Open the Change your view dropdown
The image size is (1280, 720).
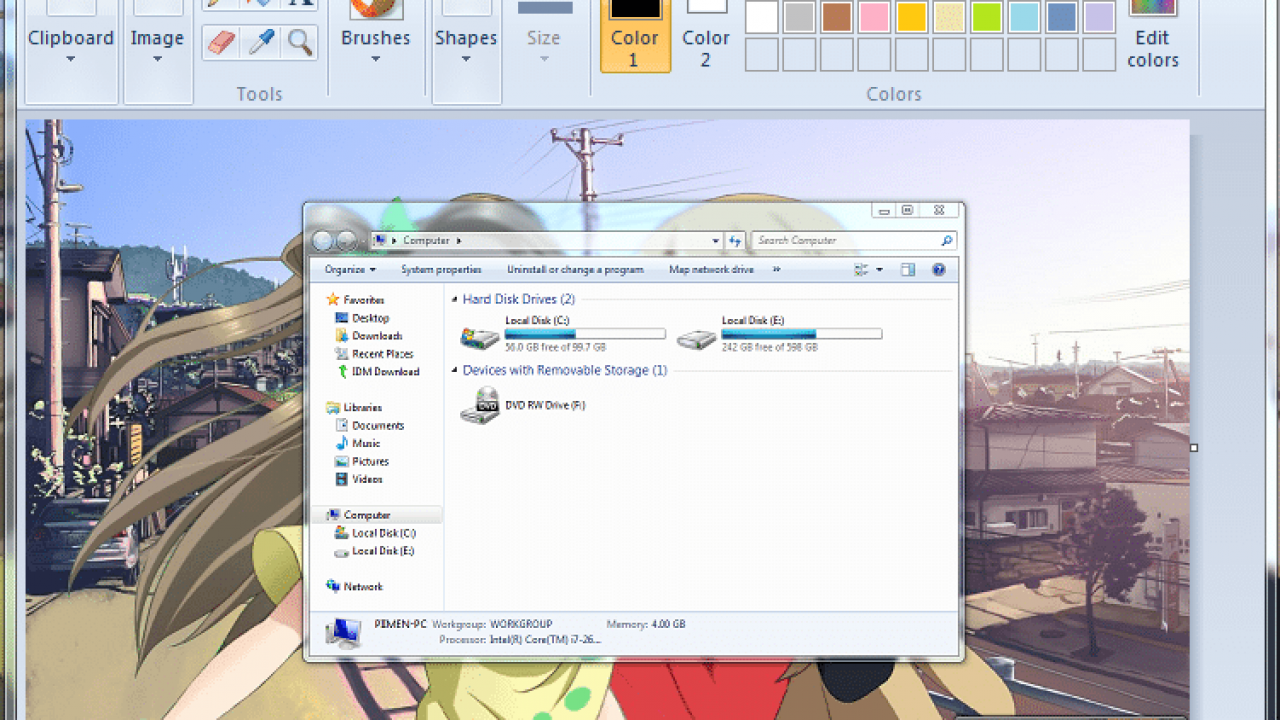pyautogui.click(x=879, y=270)
